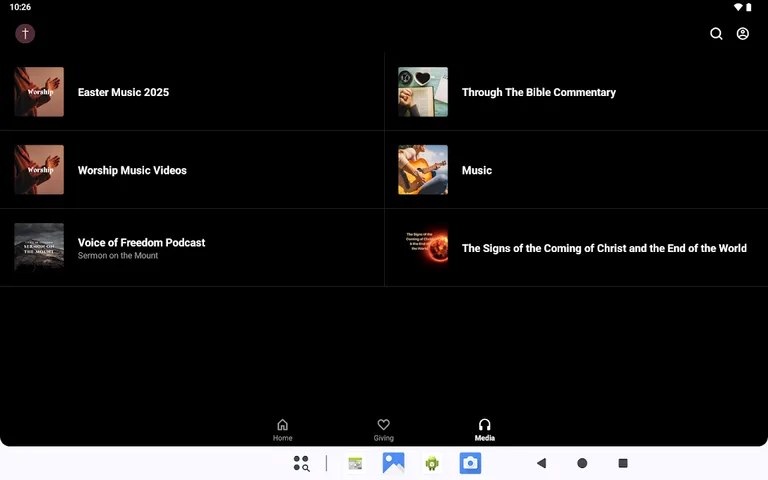Open the search icon

tap(716, 34)
